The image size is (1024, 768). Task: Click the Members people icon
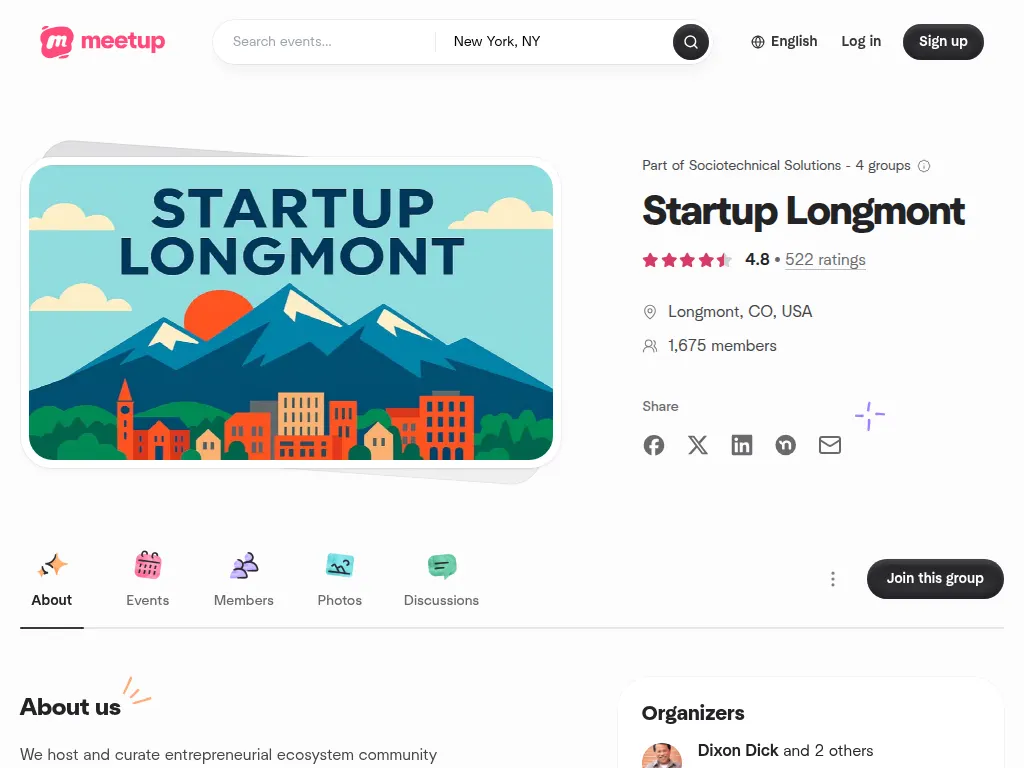244,566
